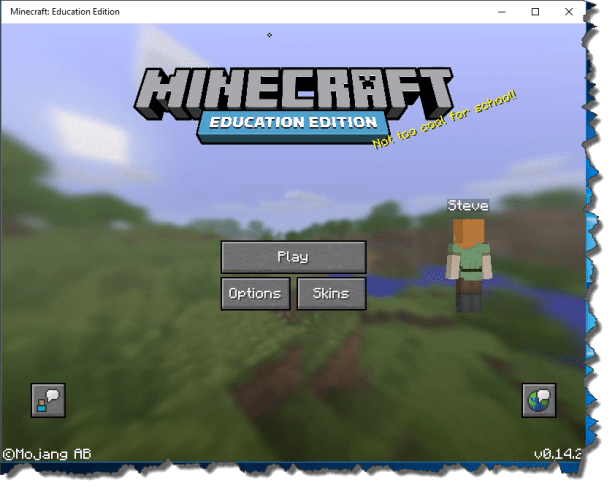Select the Steve character model
The image size is (615, 491).
point(469,266)
